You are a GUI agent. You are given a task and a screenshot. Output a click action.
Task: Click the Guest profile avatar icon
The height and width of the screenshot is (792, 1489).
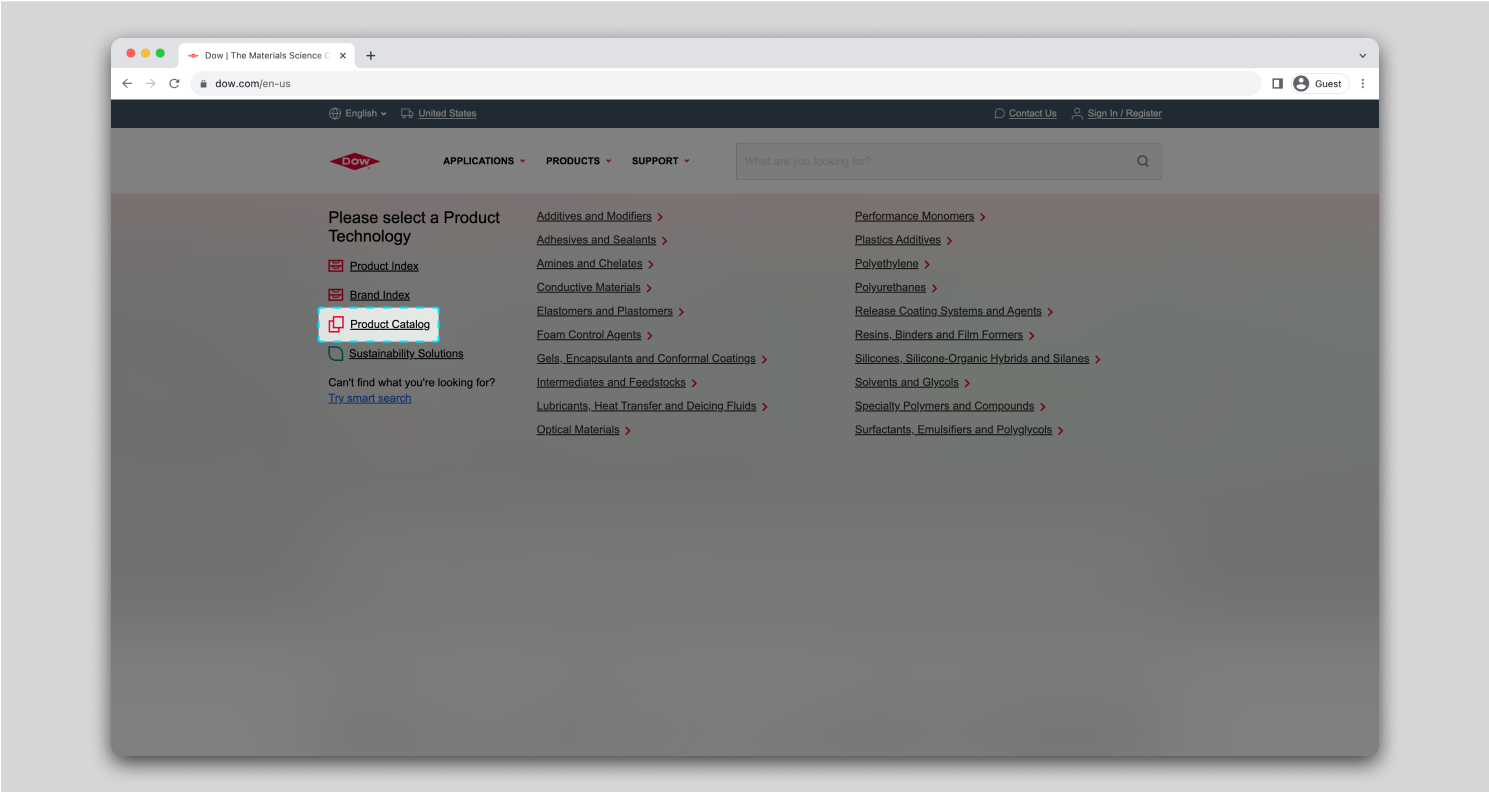point(1300,83)
